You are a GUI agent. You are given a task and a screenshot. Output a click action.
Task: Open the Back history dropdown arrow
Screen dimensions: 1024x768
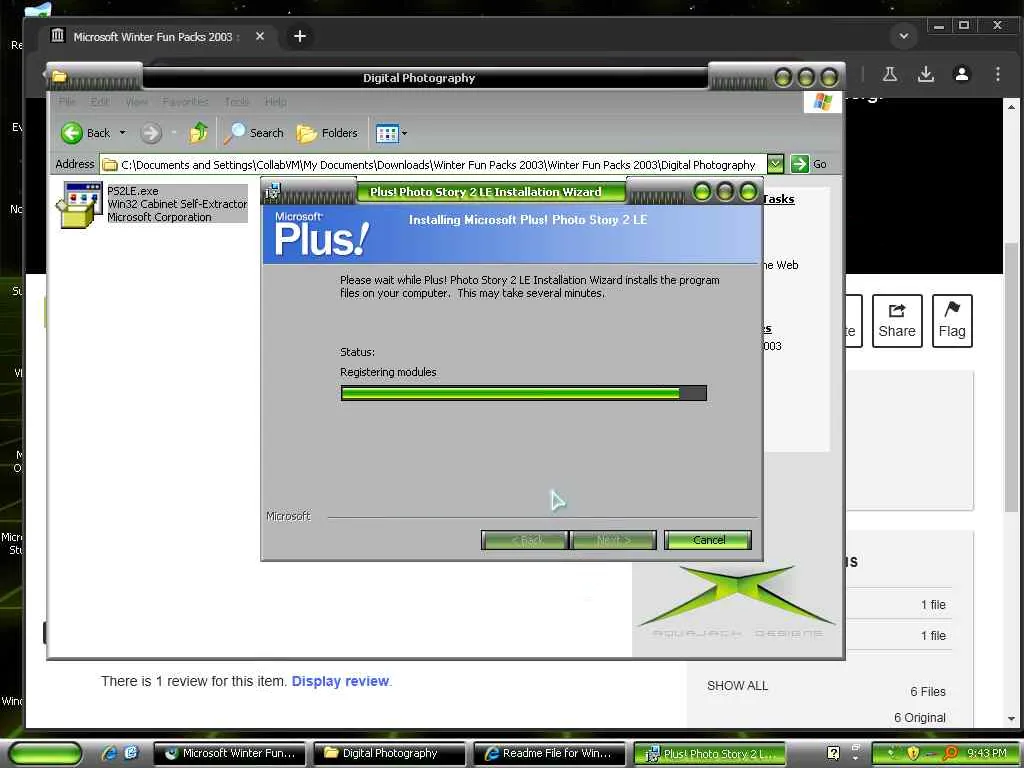(122, 133)
